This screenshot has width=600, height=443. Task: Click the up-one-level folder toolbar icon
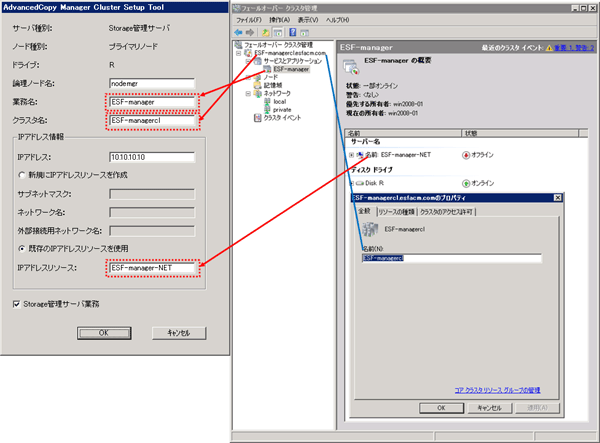[266, 33]
